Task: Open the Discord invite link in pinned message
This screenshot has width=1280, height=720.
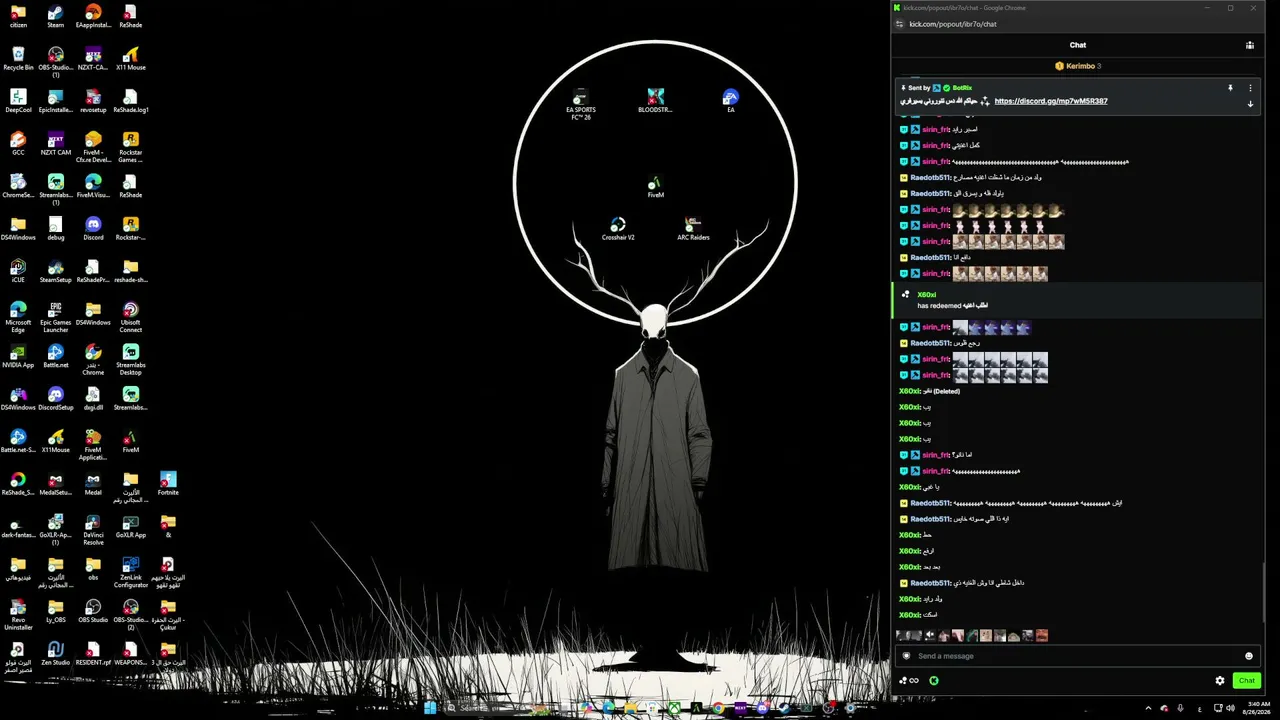Action: [x=1051, y=101]
